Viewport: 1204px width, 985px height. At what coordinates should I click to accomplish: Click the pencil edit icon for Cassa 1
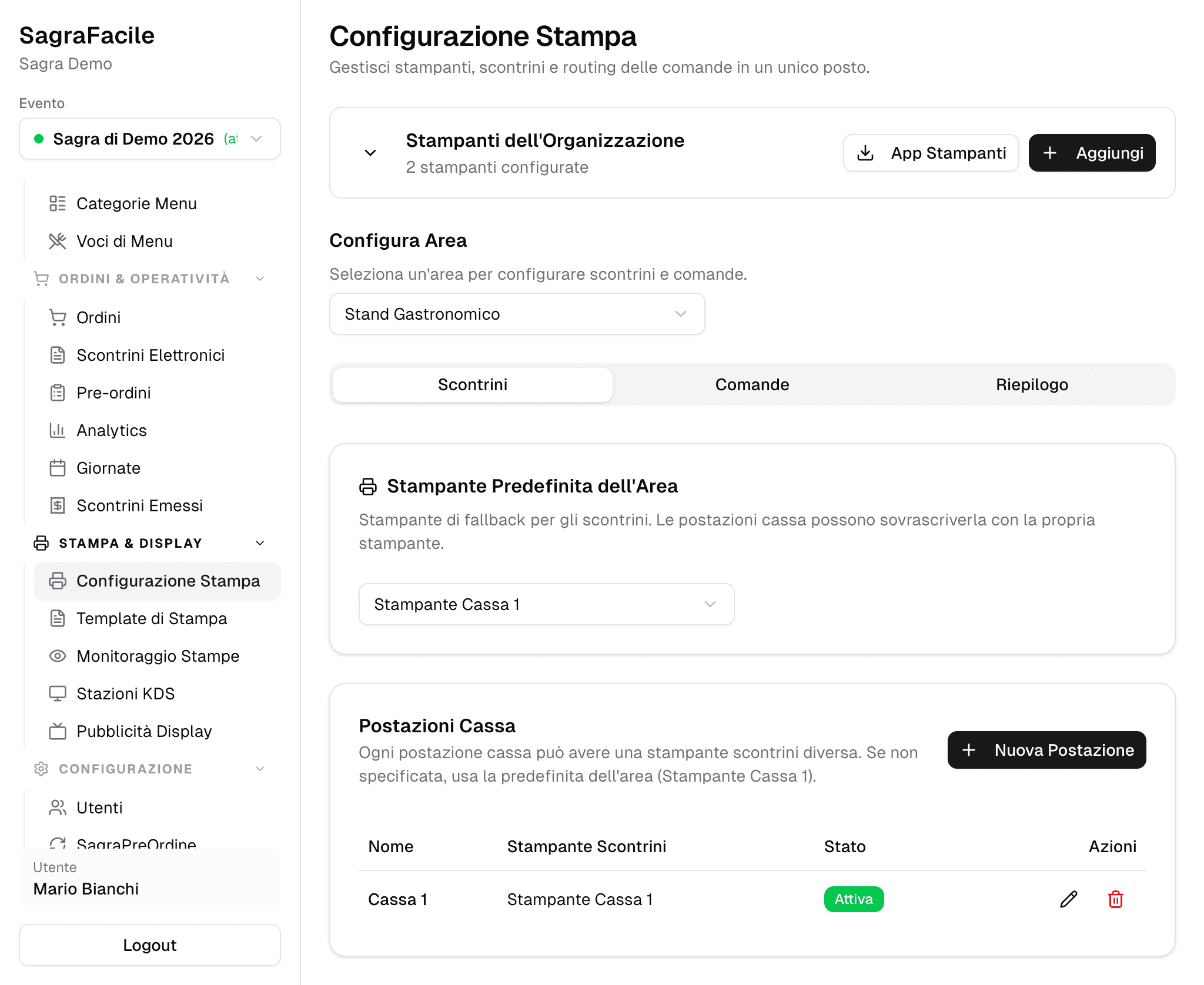click(1069, 899)
